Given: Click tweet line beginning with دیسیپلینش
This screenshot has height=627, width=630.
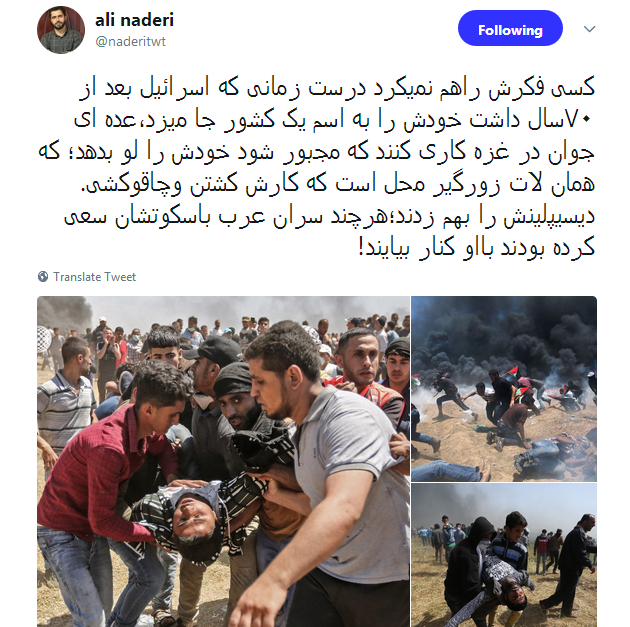Looking at the screenshot, I should (x=329, y=216).
